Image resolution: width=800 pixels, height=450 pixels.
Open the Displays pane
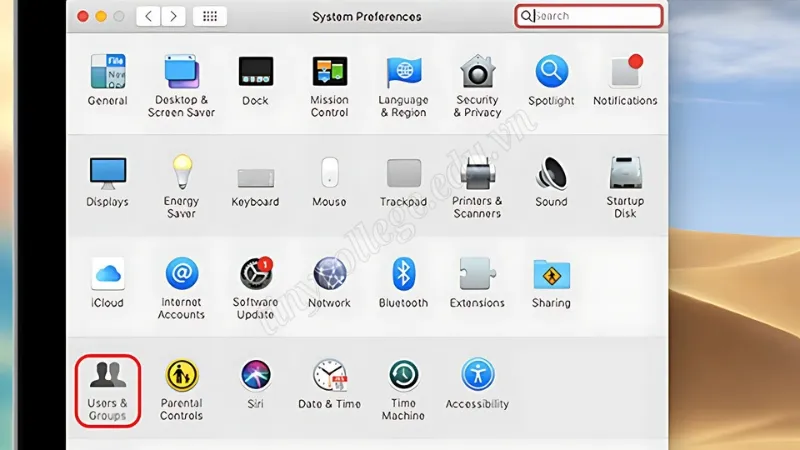[108, 181]
